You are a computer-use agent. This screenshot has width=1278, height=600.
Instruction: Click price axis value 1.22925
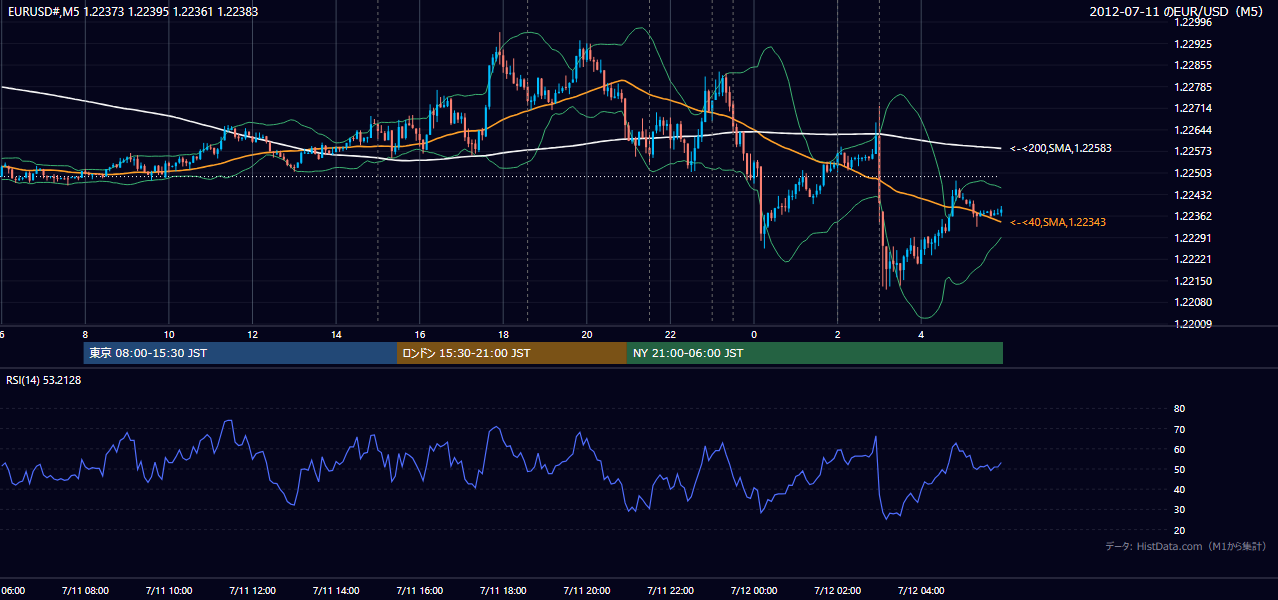point(1192,45)
